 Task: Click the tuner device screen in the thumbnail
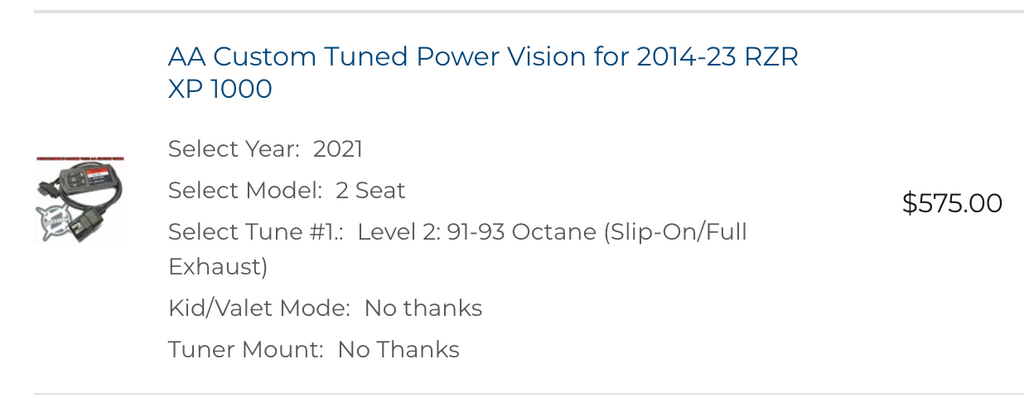pyautogui.click(x=99, y=177)
